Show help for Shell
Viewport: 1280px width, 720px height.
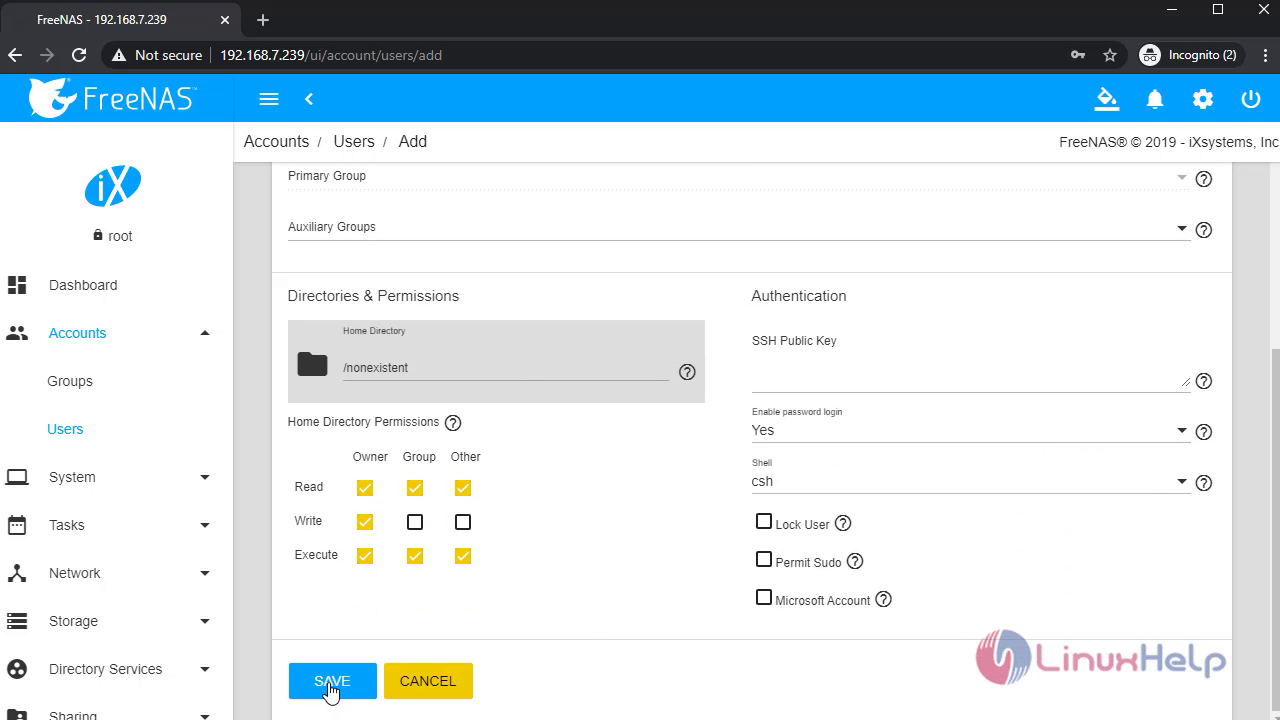[1204, 483]
